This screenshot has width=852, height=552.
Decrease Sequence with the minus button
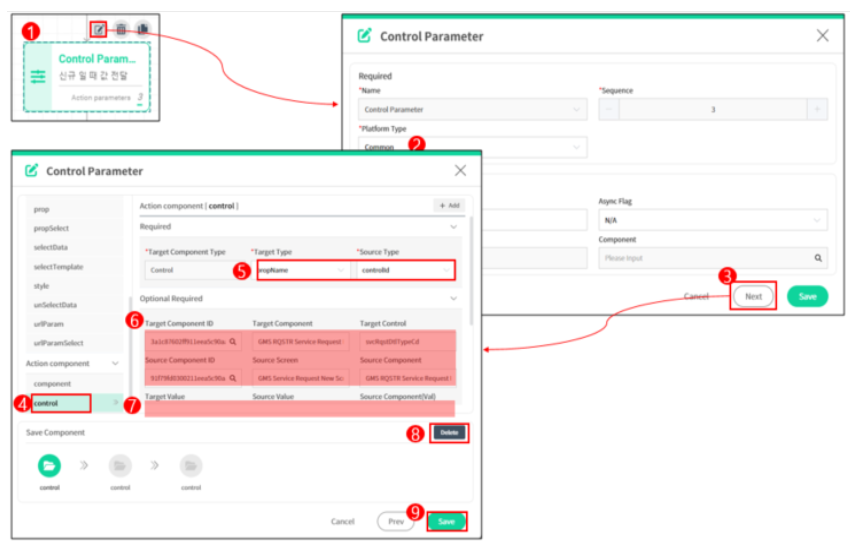[609, 109]
